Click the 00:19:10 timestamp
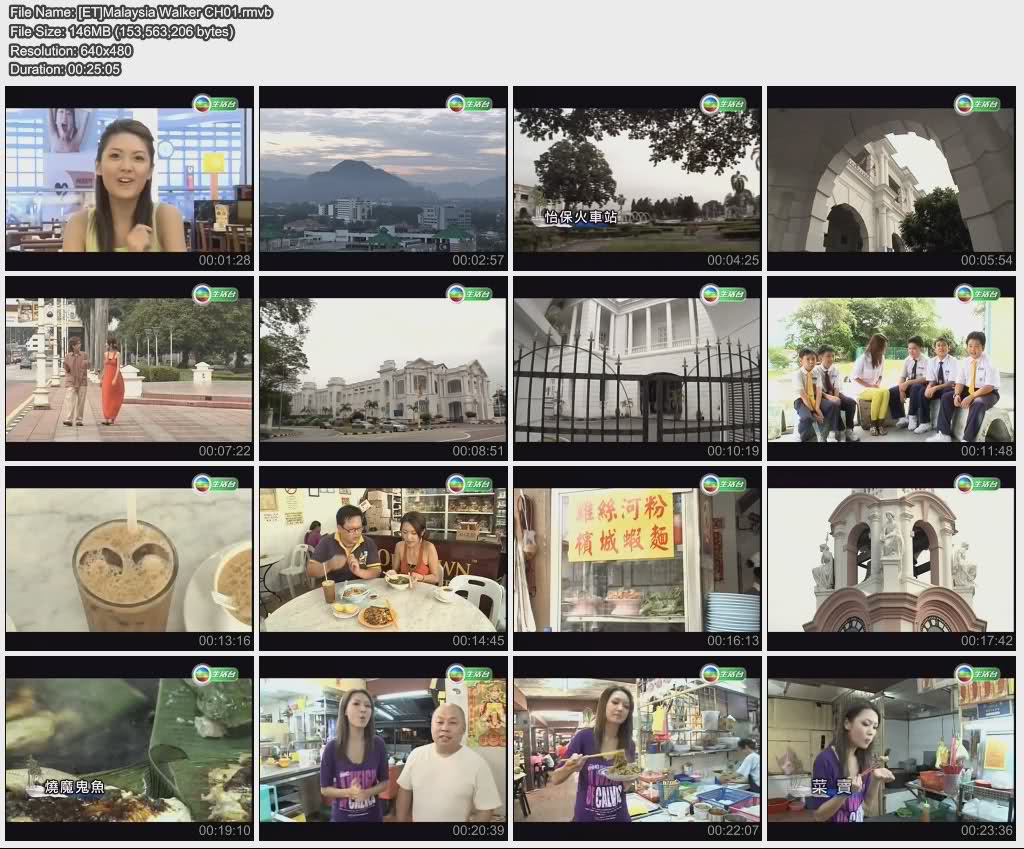The height and width of the screenshot is (849, 1024). tap(225, 831)
